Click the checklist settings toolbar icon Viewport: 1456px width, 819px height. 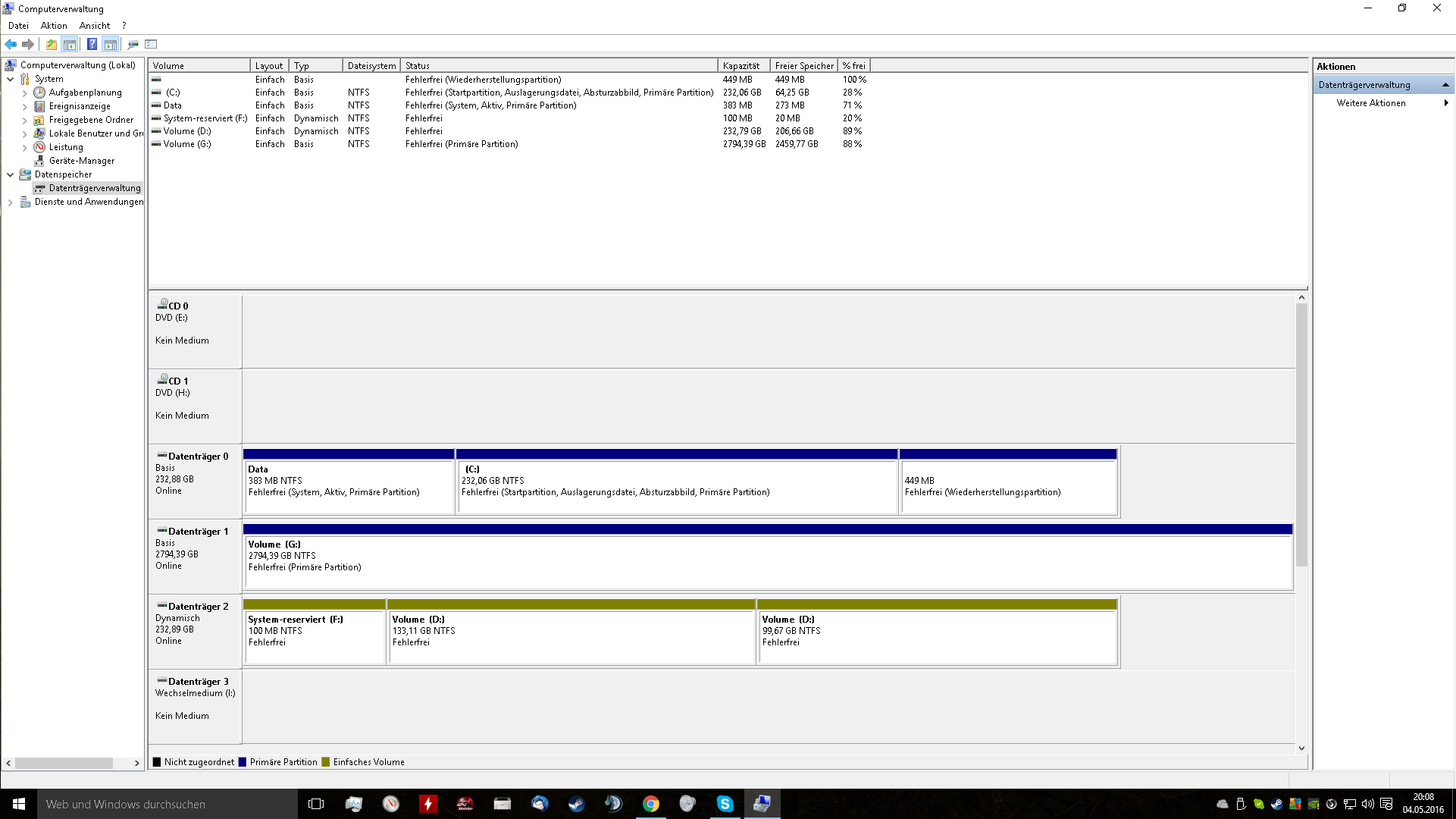[x=151, y=44]
